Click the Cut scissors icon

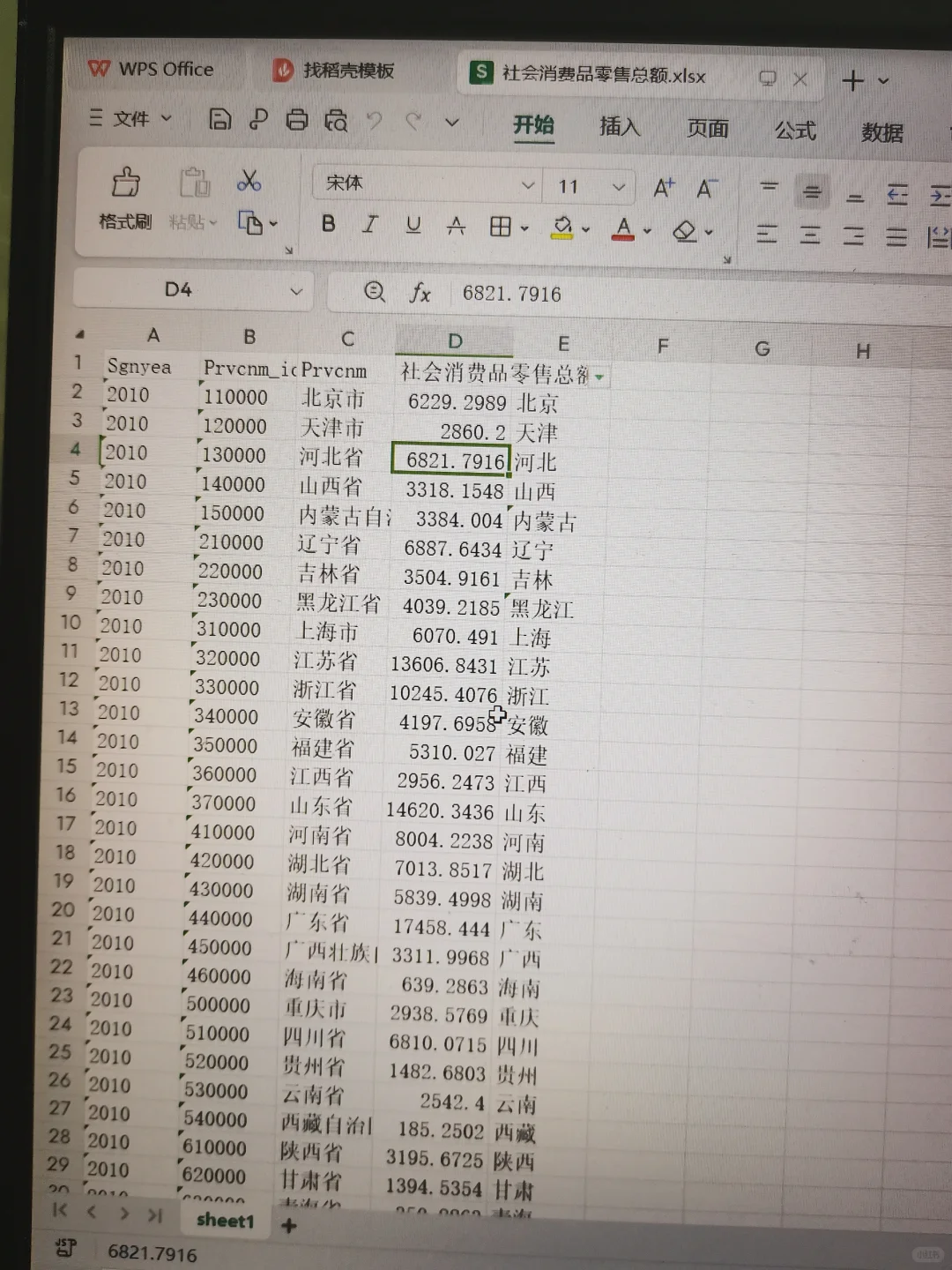click(249, 181)
